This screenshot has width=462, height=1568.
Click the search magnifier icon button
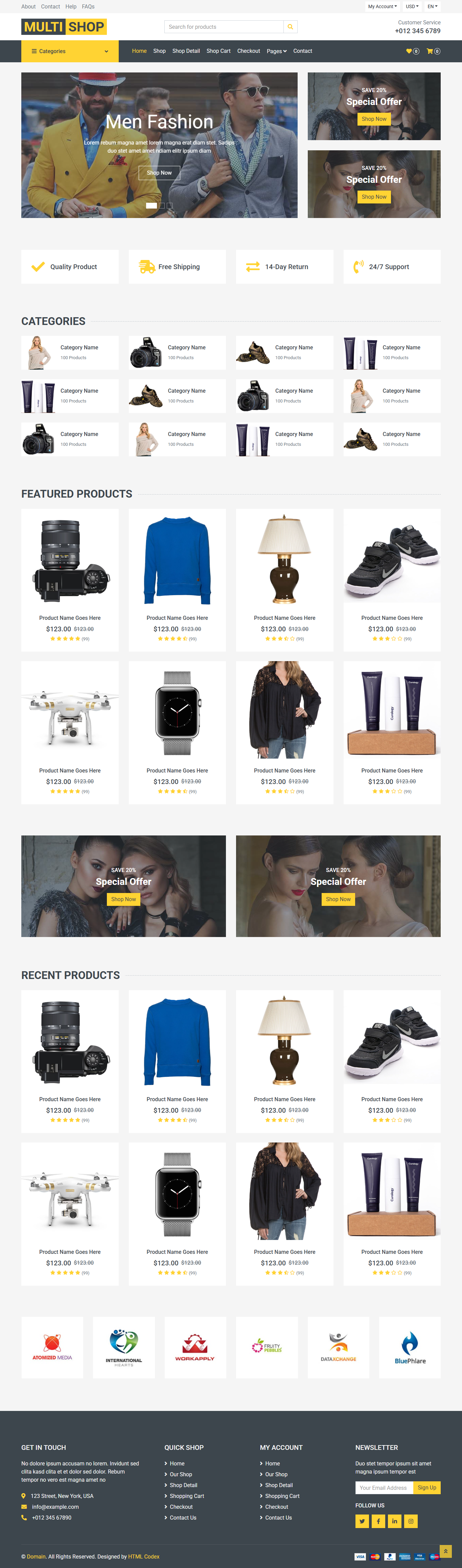tap(291, 27)
